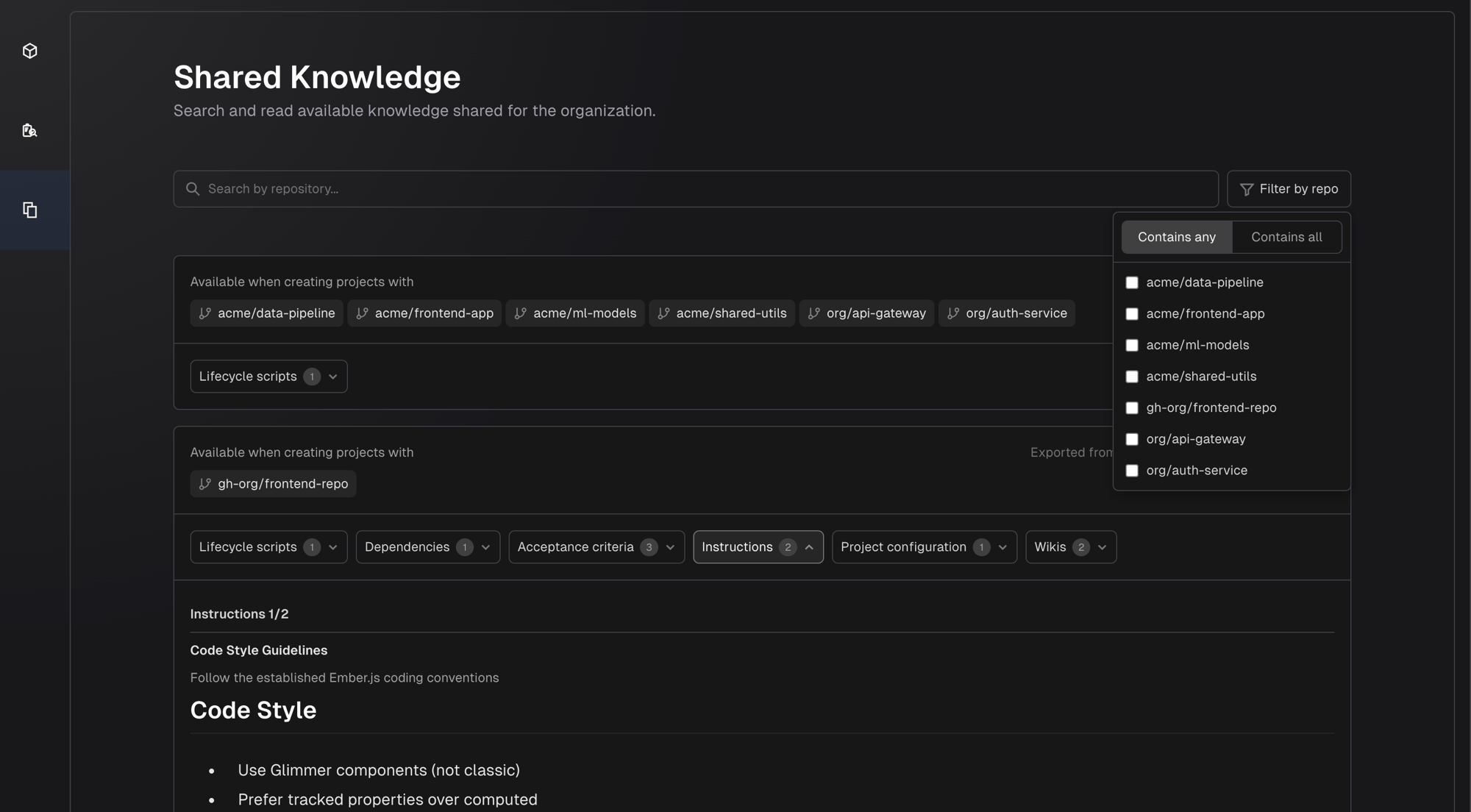
Task: Switch filter mode to Contains any
Action: pyautogui.click(x=1177, y=237)
